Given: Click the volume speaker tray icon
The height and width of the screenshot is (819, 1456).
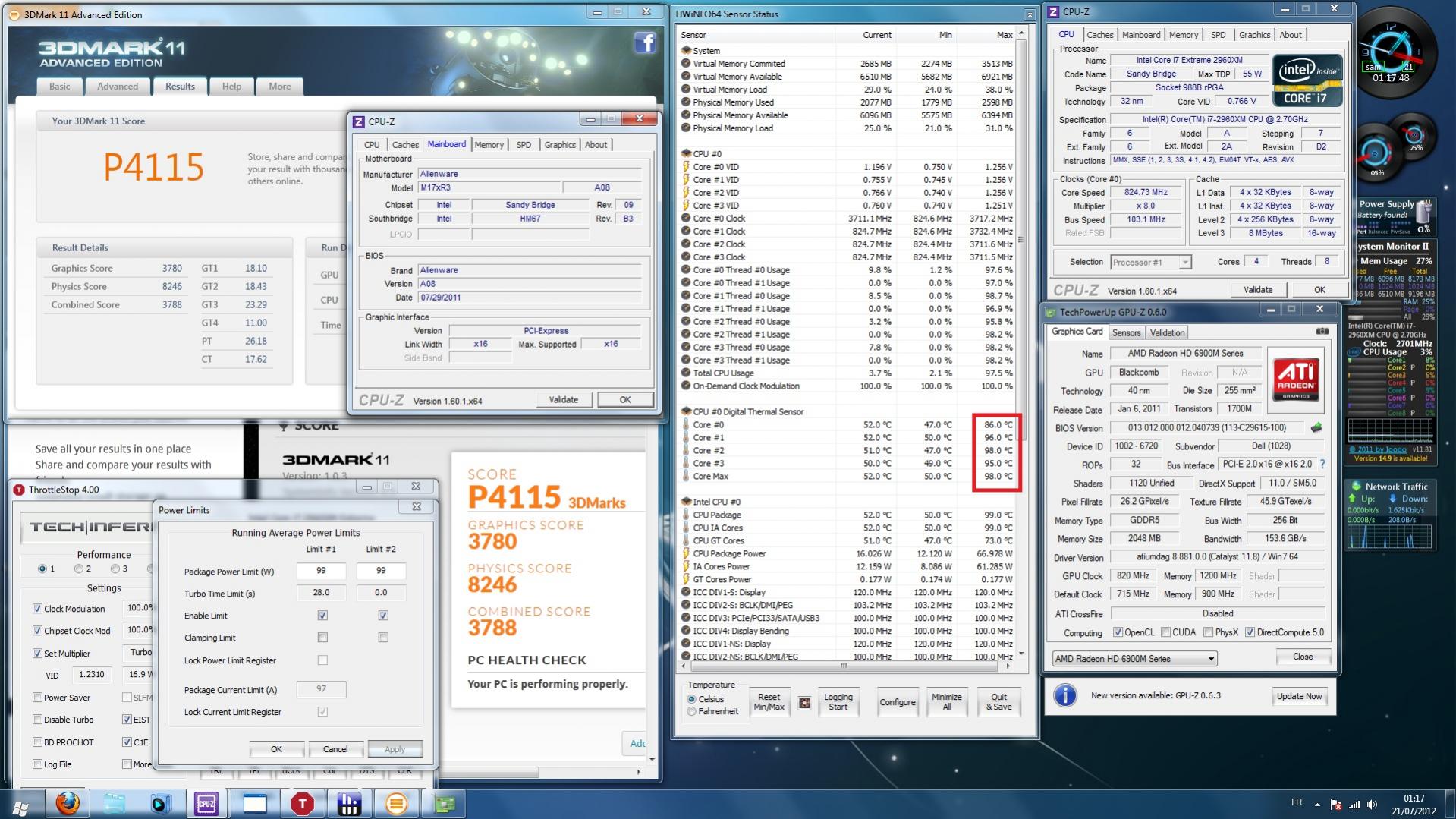Looking at the screenshot, I should click(1372, 805).
